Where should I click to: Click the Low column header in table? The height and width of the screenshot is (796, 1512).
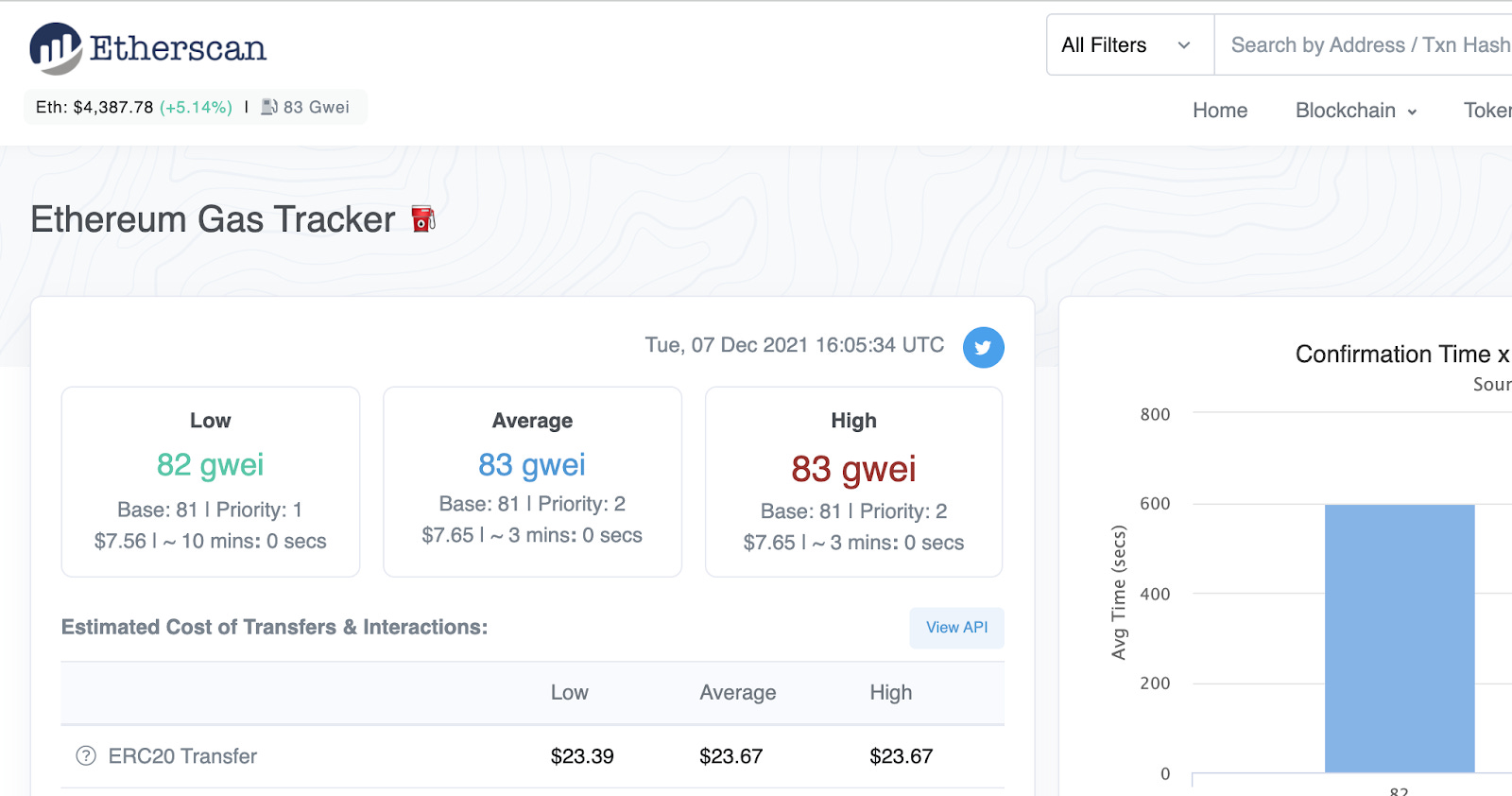click(570, 693)
